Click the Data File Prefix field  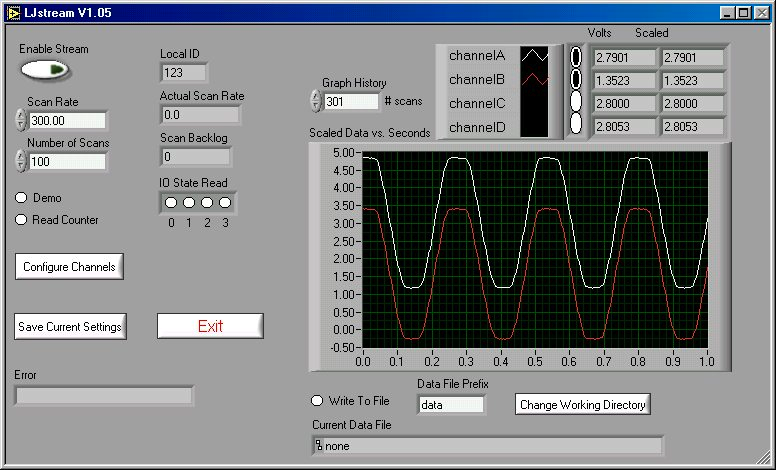(451, 405)
